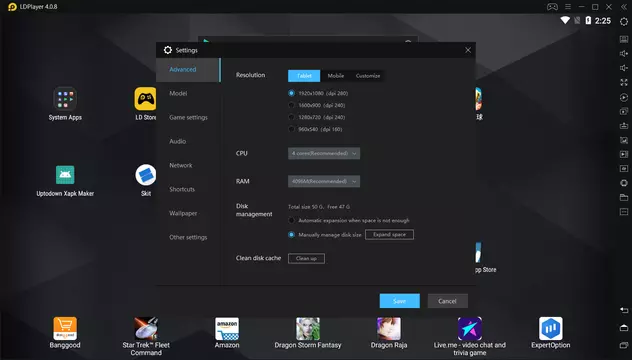Viewport: 632px width, 360px height.
Task: Open the Dragon Raja game icon
Action: click(389, 329)
